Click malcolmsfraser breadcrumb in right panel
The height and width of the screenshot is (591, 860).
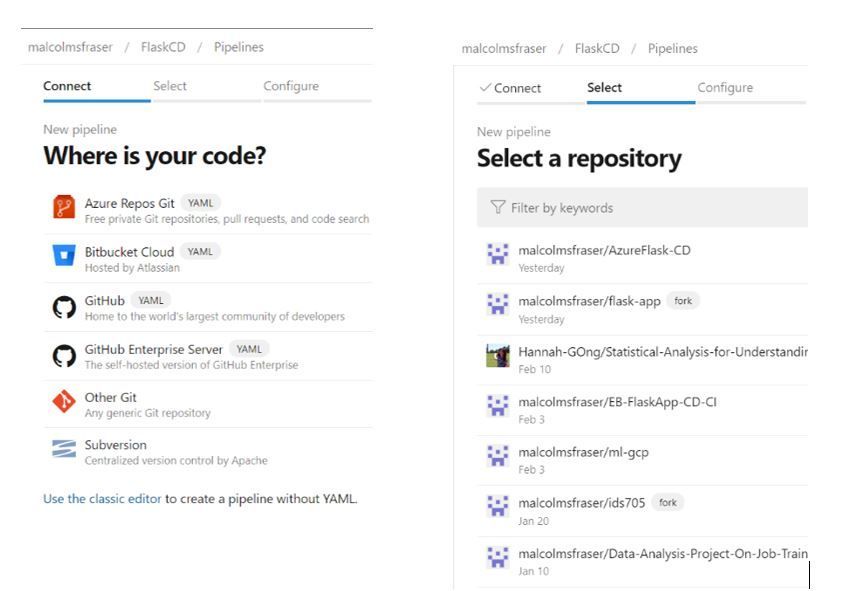(504, 49)
